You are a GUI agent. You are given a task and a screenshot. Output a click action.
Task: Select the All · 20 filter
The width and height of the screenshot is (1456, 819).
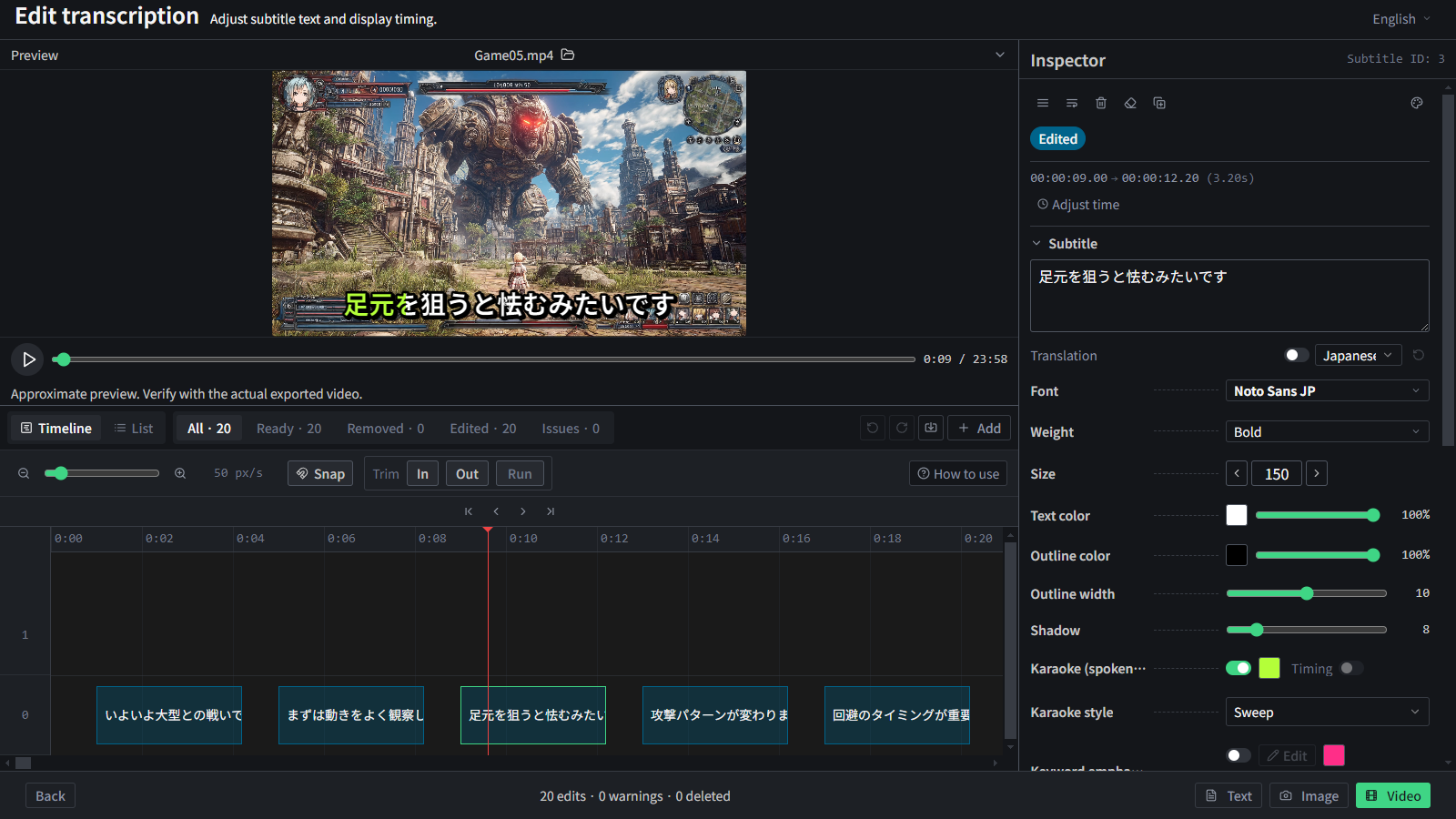pos(209,428)
